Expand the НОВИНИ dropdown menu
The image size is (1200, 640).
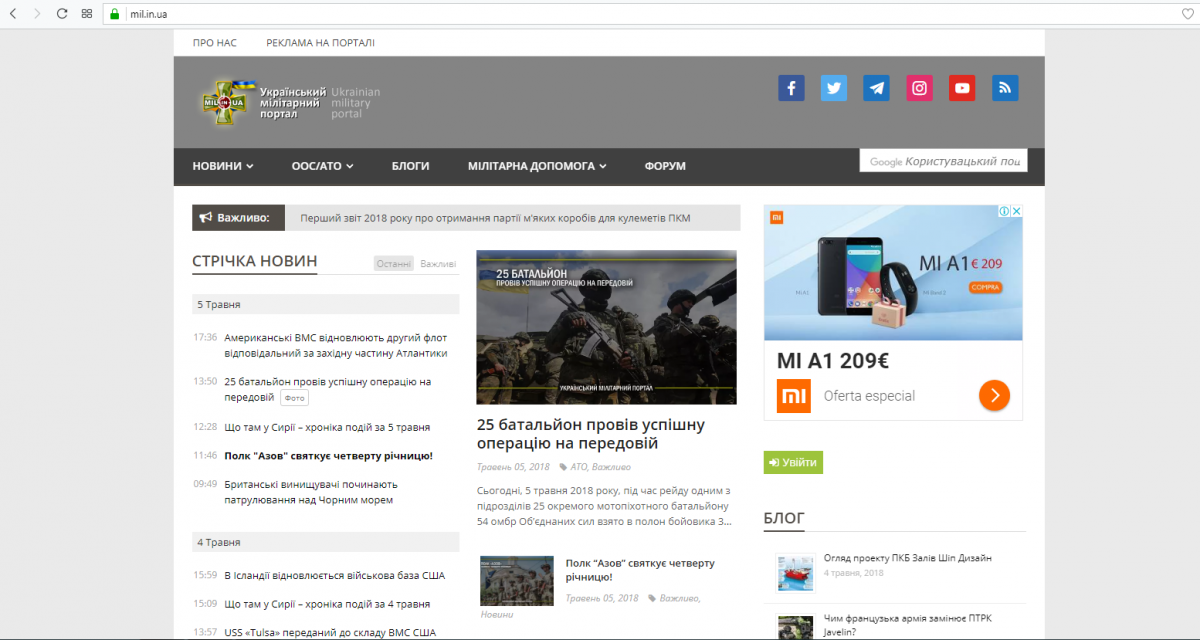(x=223, y=166)
